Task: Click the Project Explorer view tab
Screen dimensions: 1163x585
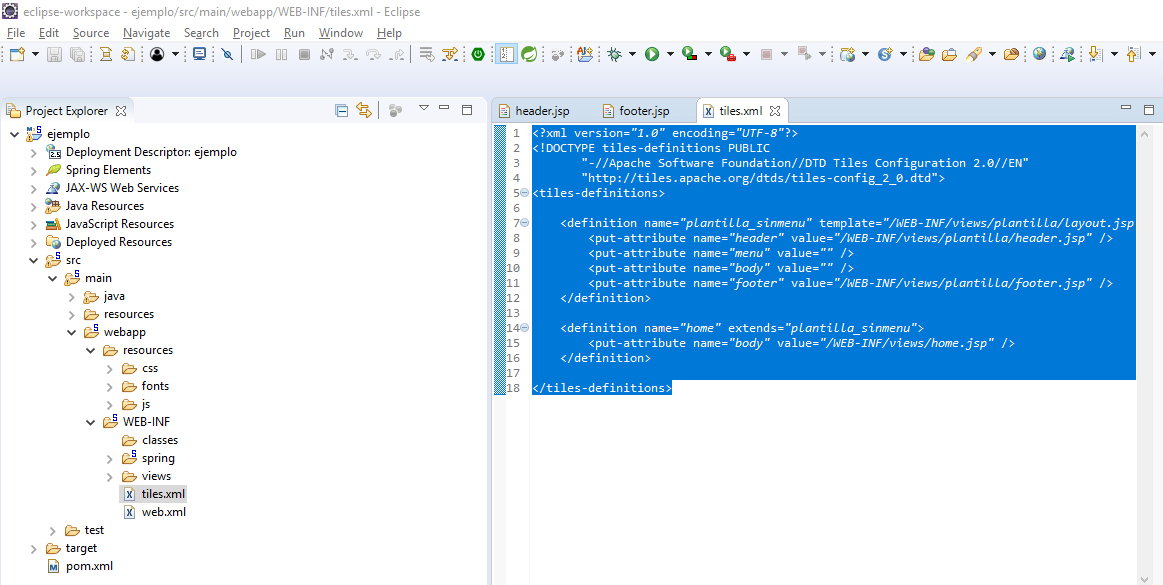Action: (x=67, y=111)
